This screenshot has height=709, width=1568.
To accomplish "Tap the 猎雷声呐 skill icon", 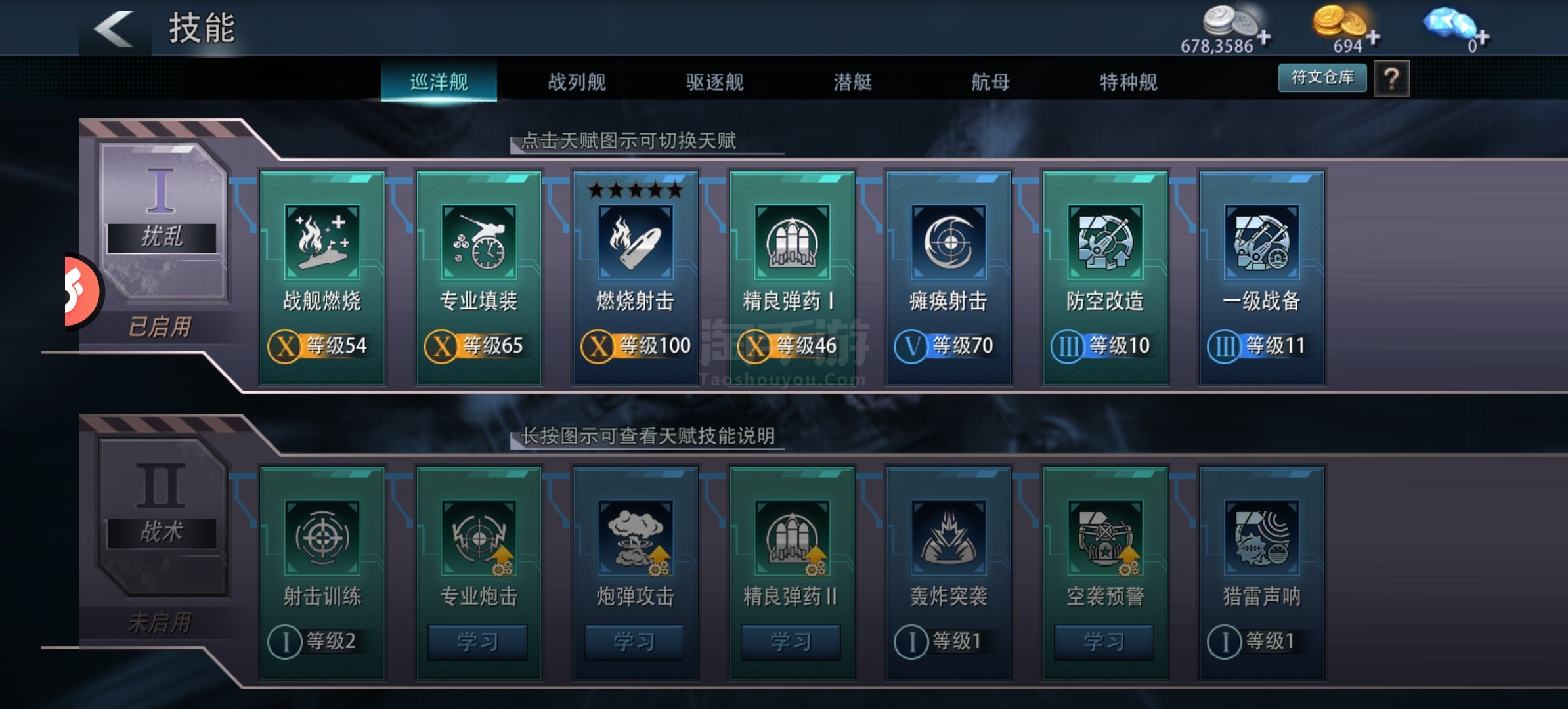I will [x=1261, y=538].
